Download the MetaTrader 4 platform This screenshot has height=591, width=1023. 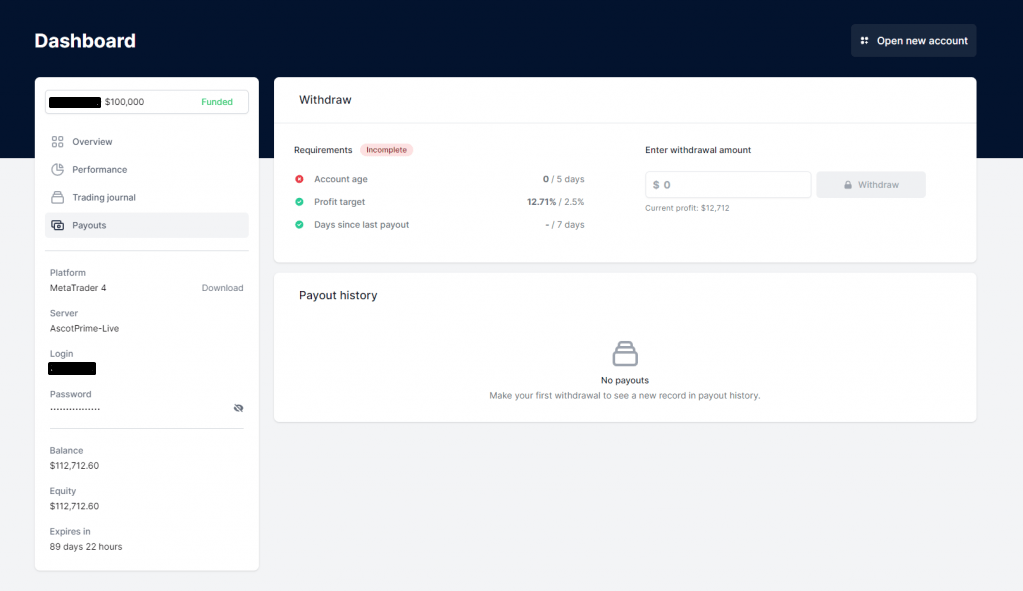[x=222, y=287]
